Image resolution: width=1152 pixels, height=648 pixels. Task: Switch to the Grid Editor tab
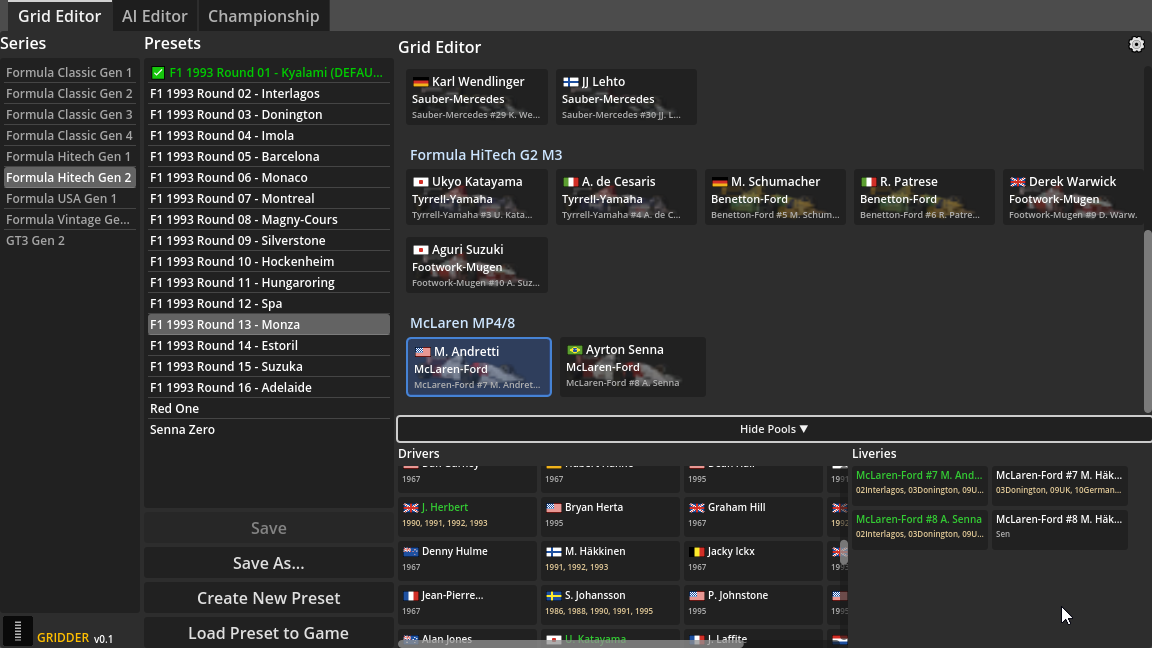(x=60, y=15)
